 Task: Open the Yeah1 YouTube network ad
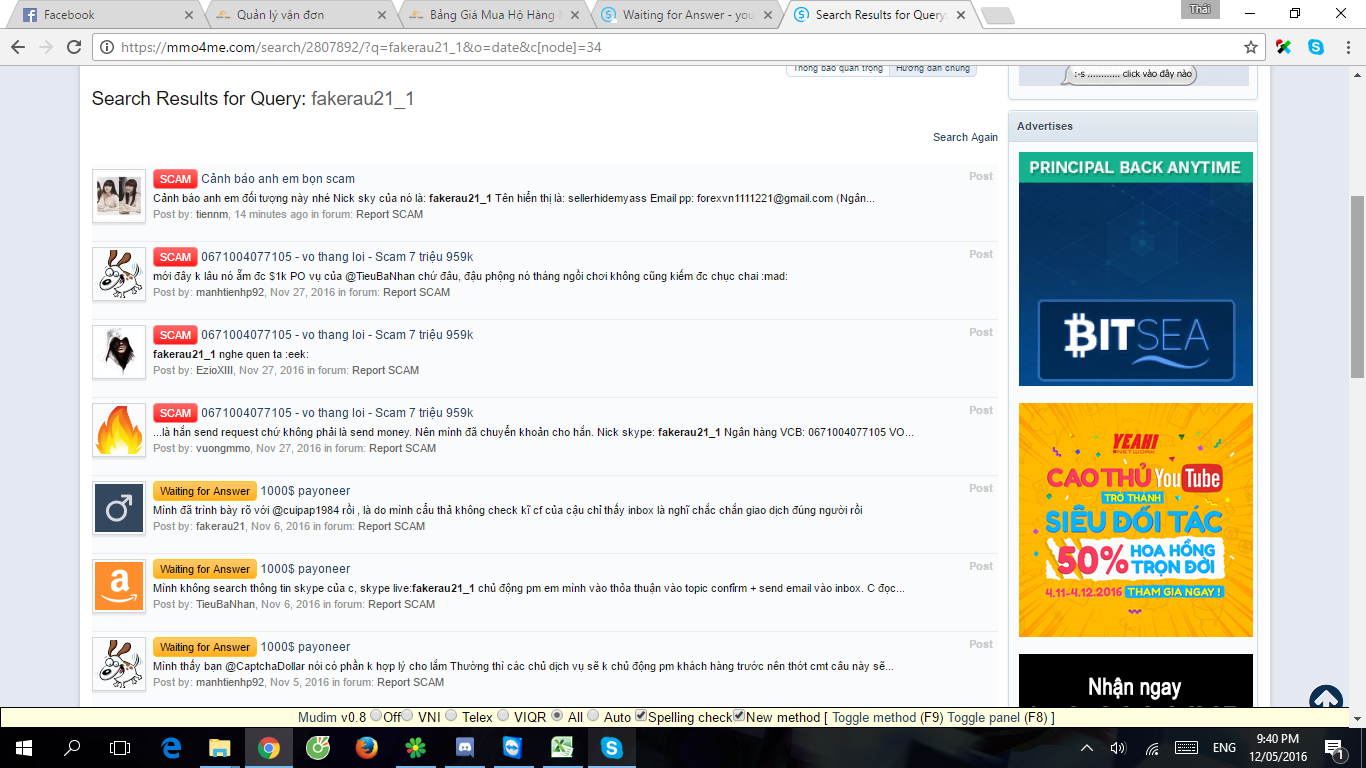coord(1135,520)
